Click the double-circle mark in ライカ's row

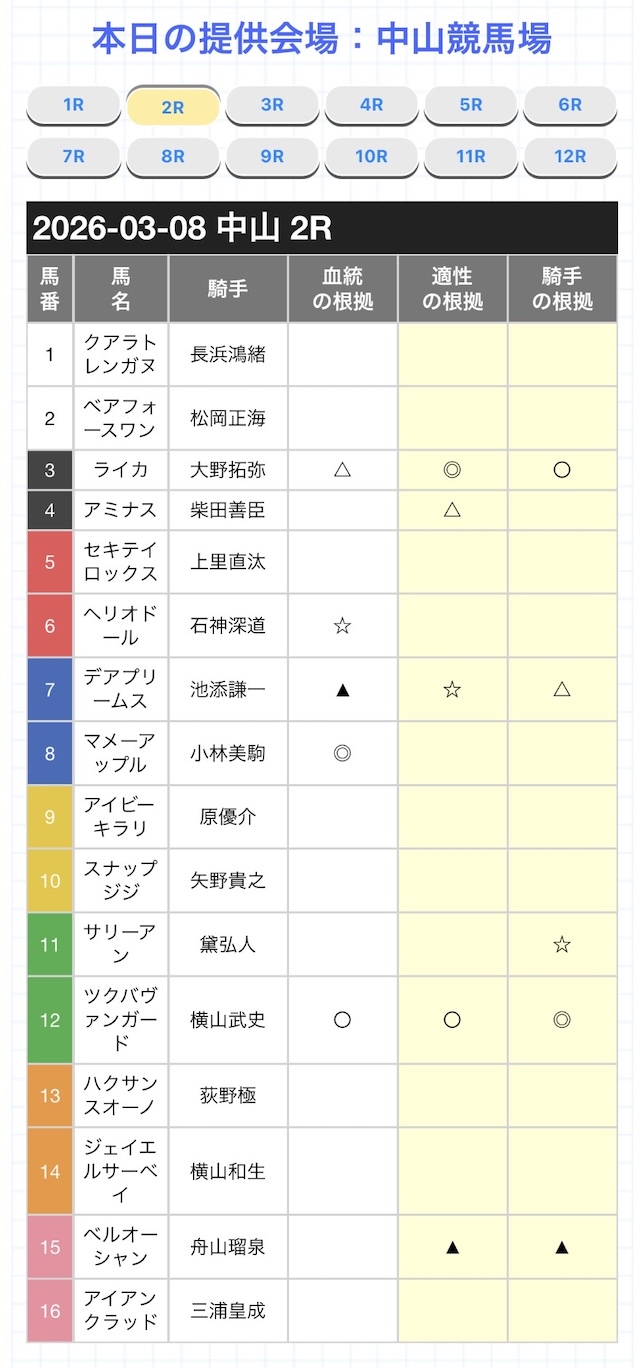pos(452,469)
